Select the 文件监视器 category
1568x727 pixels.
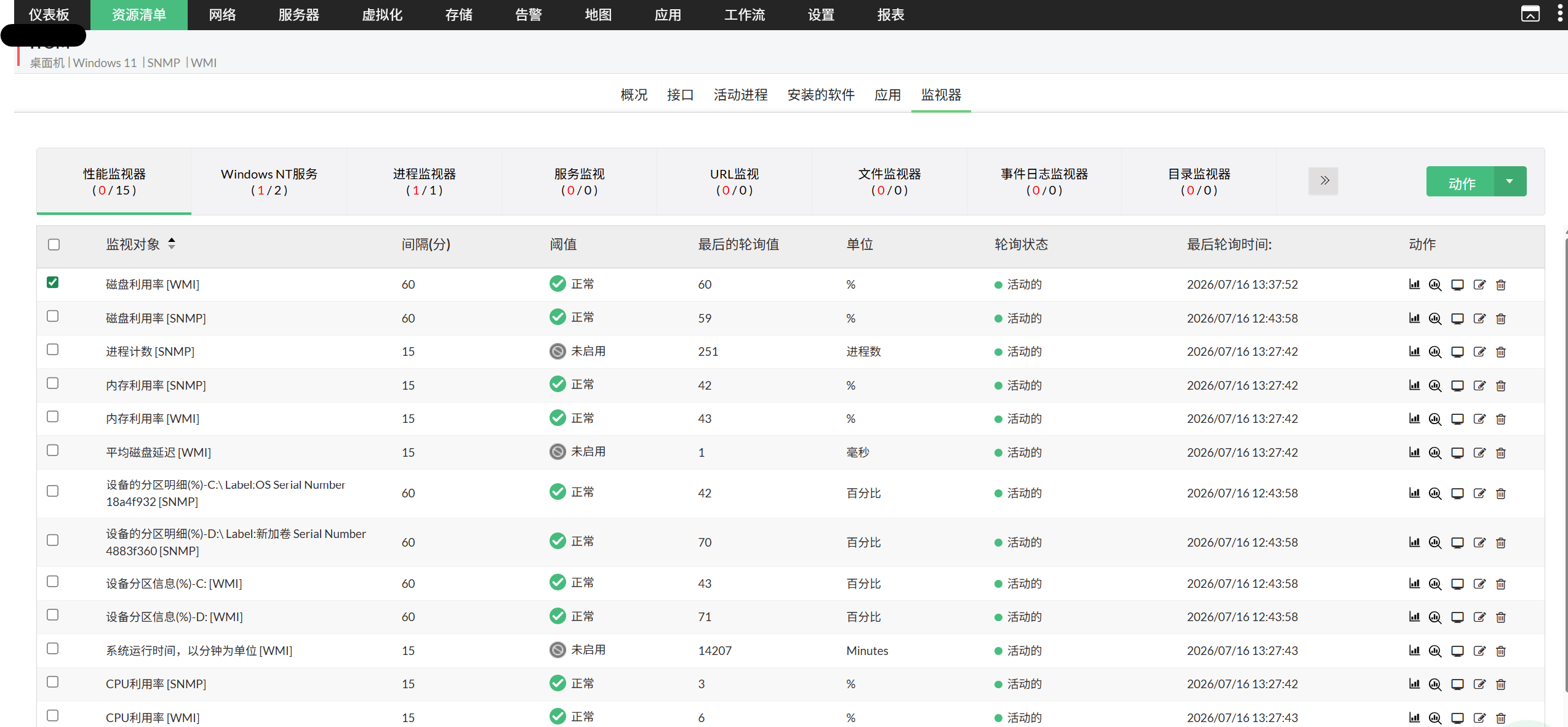point(889,182)
